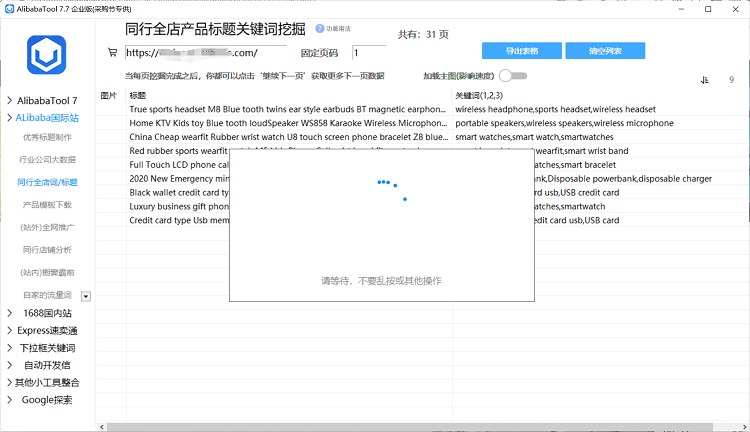Click the keywords cell ending 'Disposable powerbank,disposable charger'
Image resolution: width=750 pixels, height=432 pixels.
(623, 178)
